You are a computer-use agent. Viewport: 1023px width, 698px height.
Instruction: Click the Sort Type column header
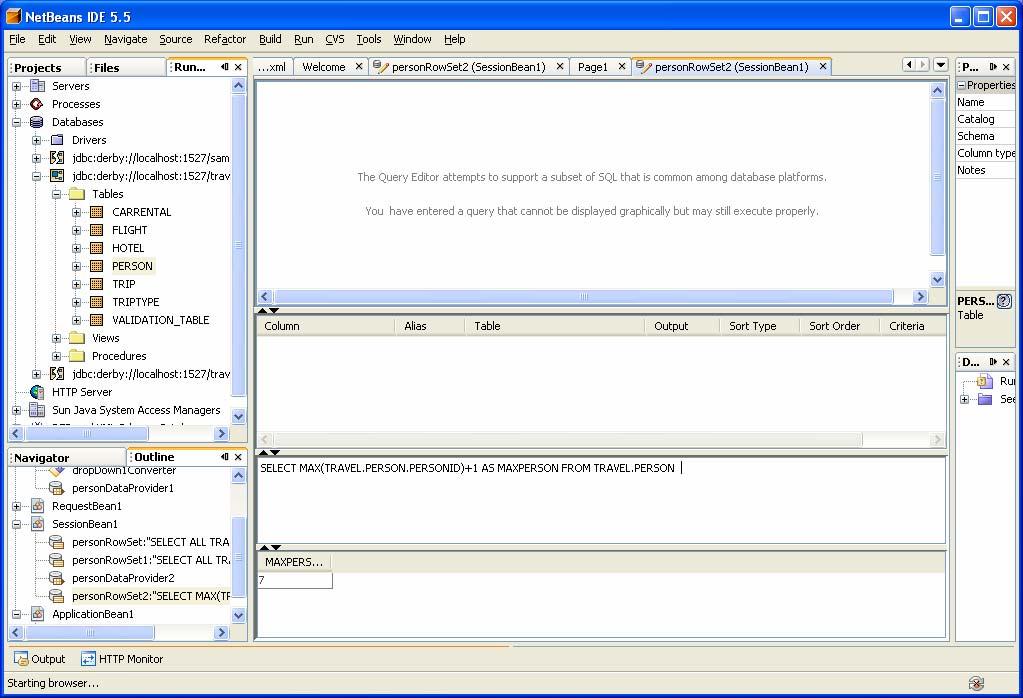pos(759,326)
